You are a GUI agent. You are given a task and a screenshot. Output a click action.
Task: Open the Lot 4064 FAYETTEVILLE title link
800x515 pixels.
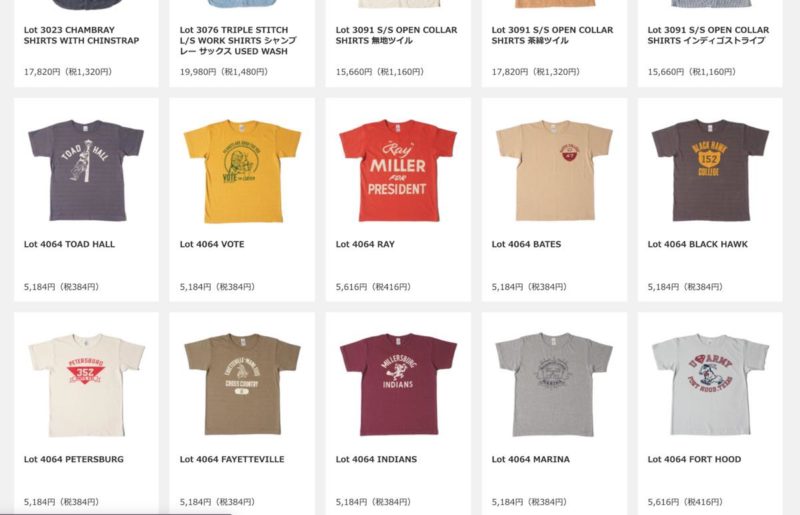pyautogui.click(x=232, y=459)
